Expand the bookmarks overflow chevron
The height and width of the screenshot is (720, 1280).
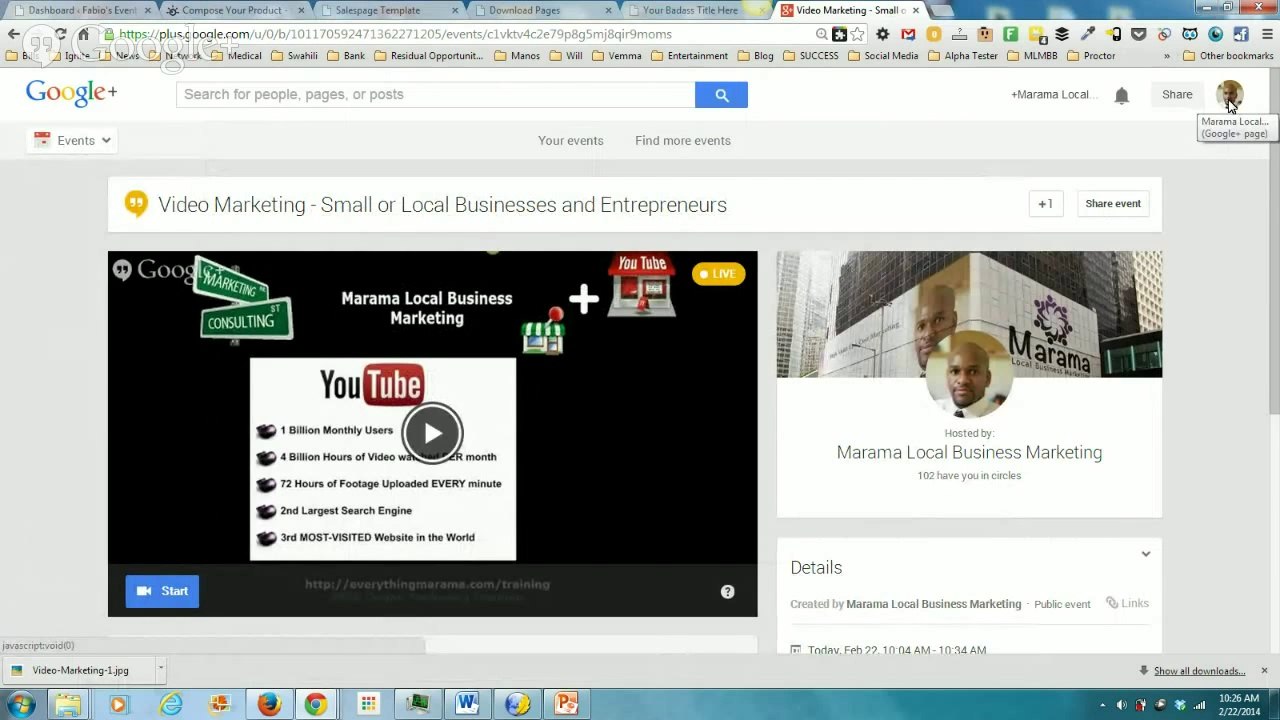point(1167,56)
